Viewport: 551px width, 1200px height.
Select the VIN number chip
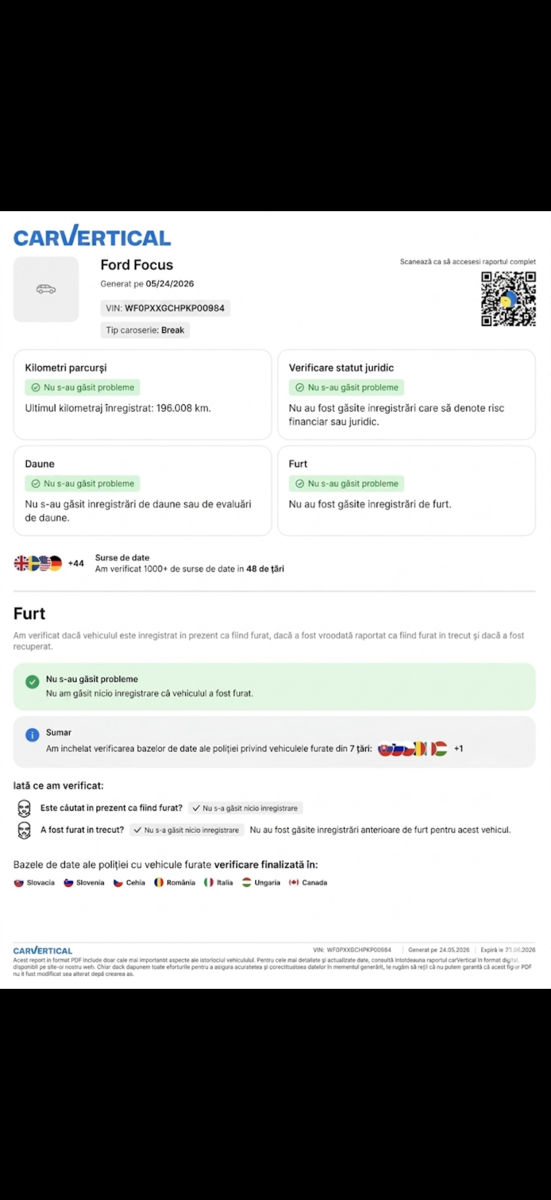165,309
